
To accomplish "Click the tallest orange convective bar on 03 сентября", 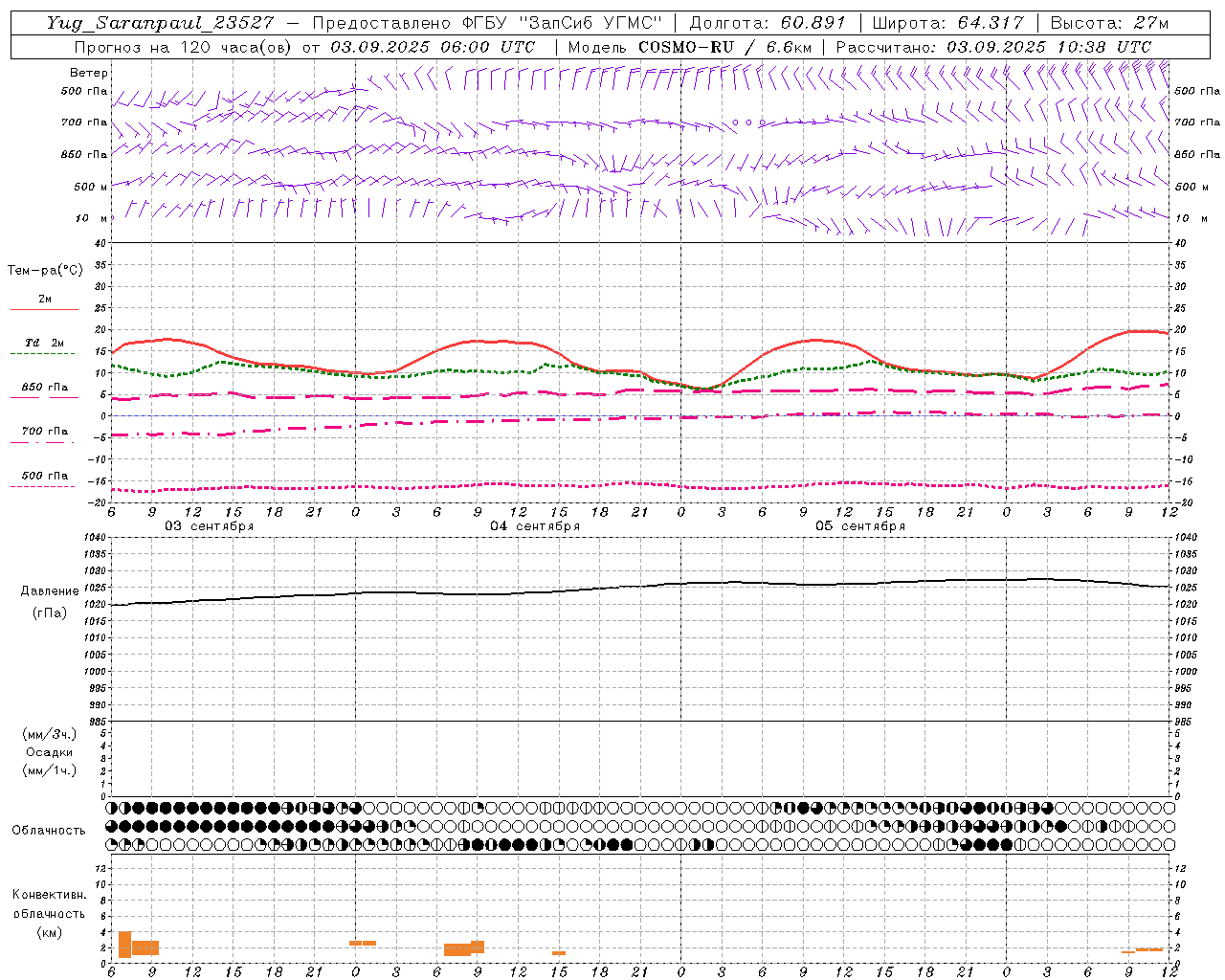I will [124, 944].
